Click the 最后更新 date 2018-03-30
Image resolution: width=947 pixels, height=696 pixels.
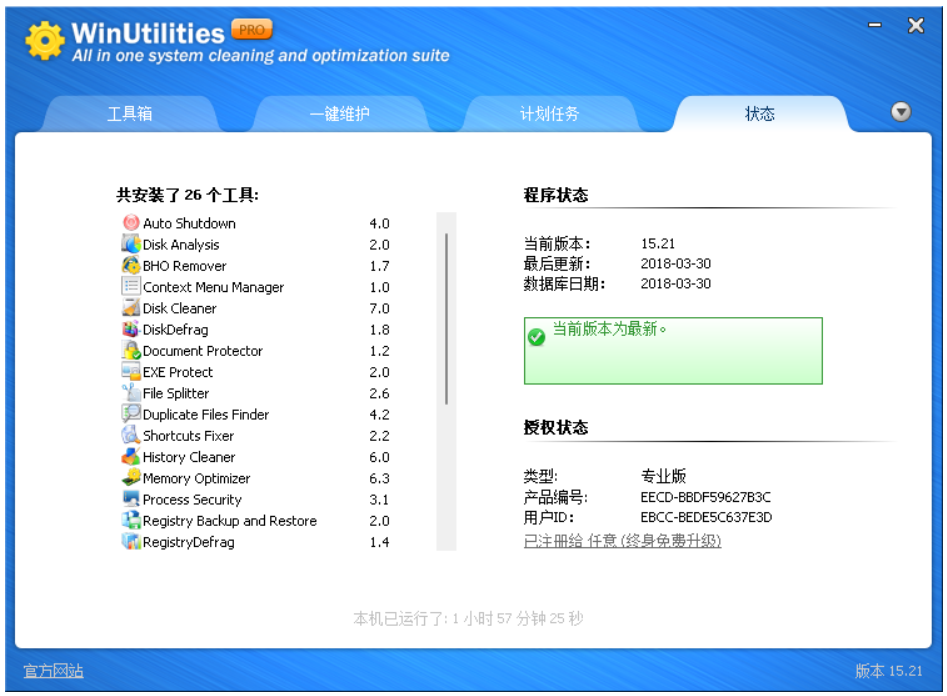(x=675, y=263)
